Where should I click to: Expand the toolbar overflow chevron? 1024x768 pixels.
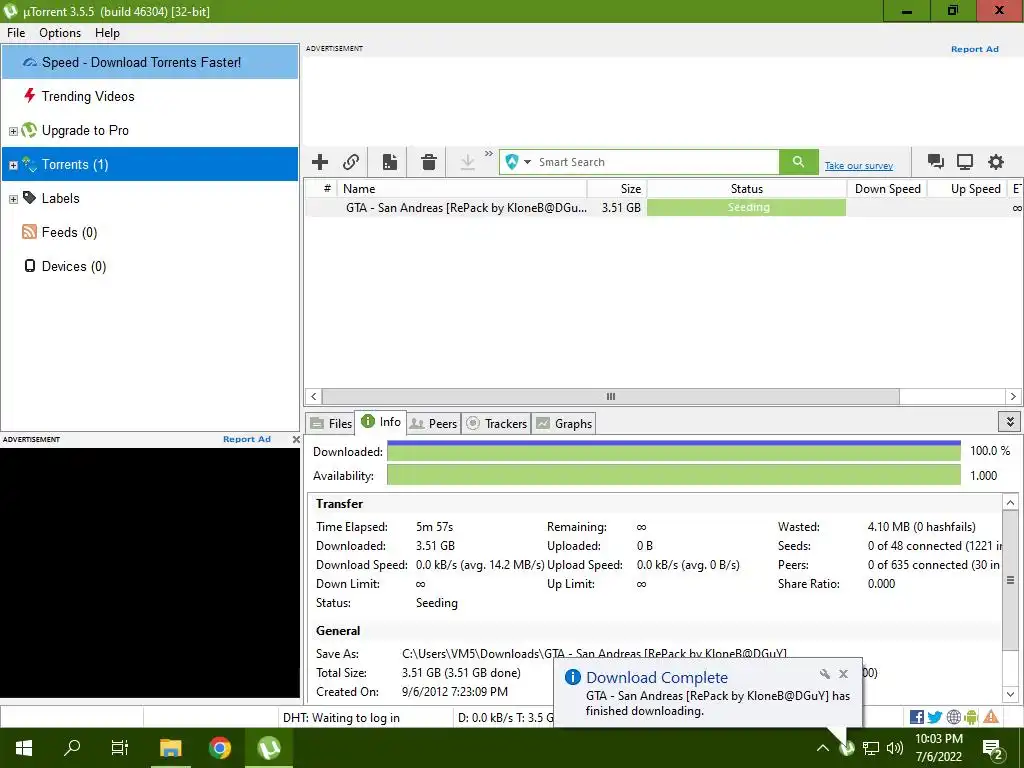click(488, 154)
